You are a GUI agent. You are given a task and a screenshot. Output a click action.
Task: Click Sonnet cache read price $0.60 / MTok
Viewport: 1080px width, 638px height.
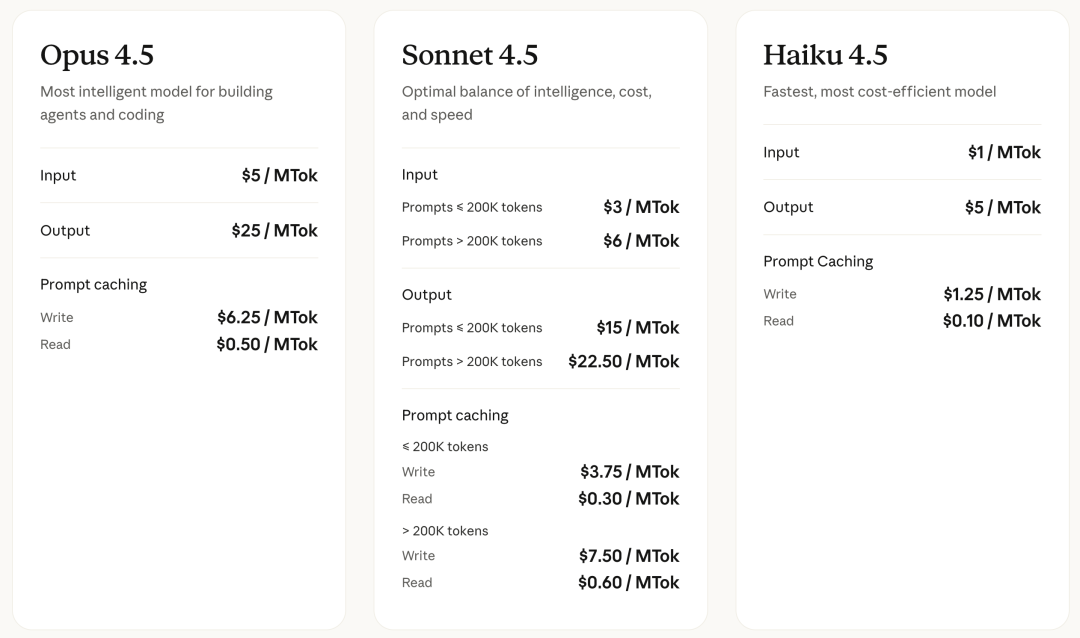(628, 583)
